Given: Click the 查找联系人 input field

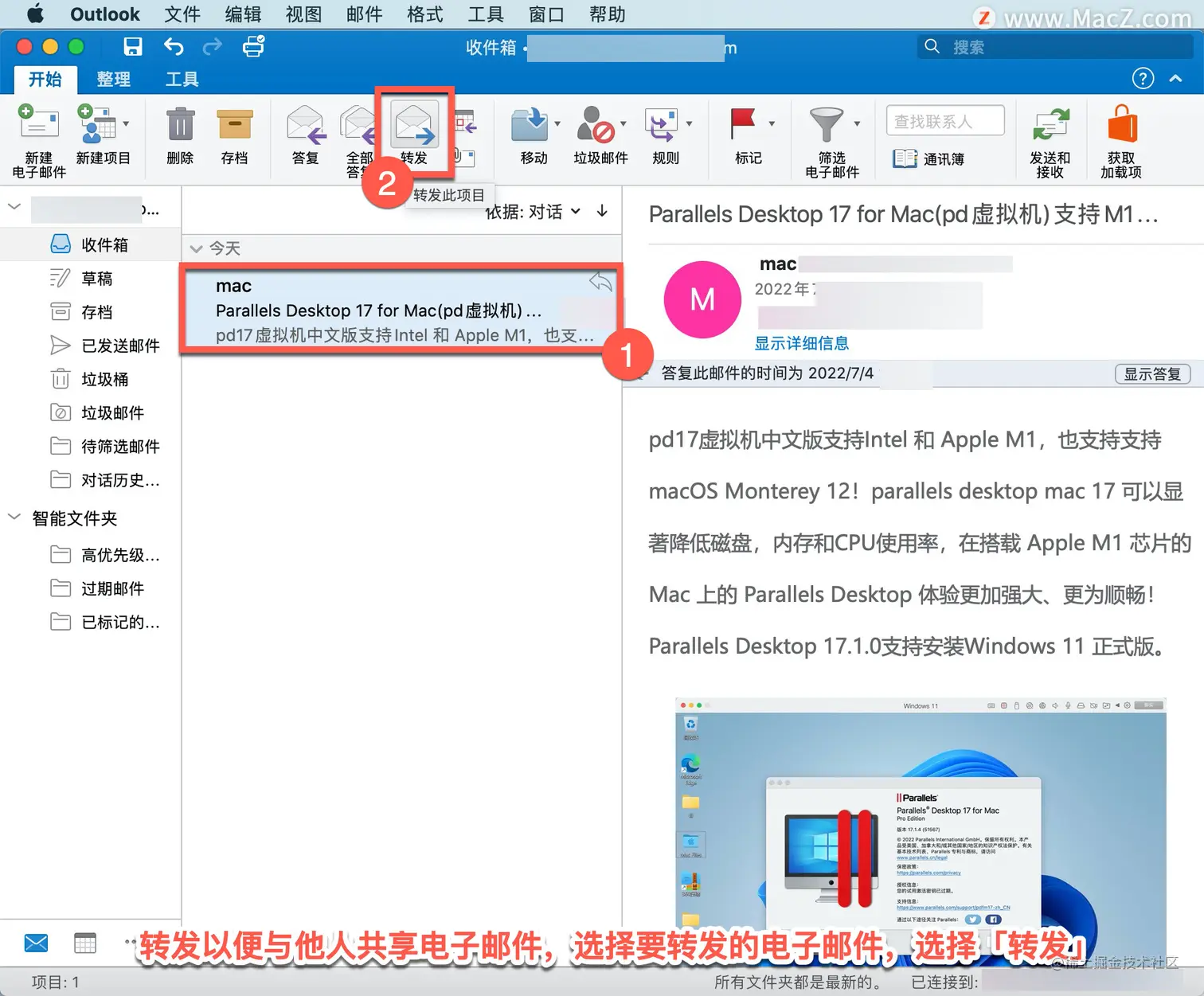Looking at the screenshot, I should (x=945, y=121).
